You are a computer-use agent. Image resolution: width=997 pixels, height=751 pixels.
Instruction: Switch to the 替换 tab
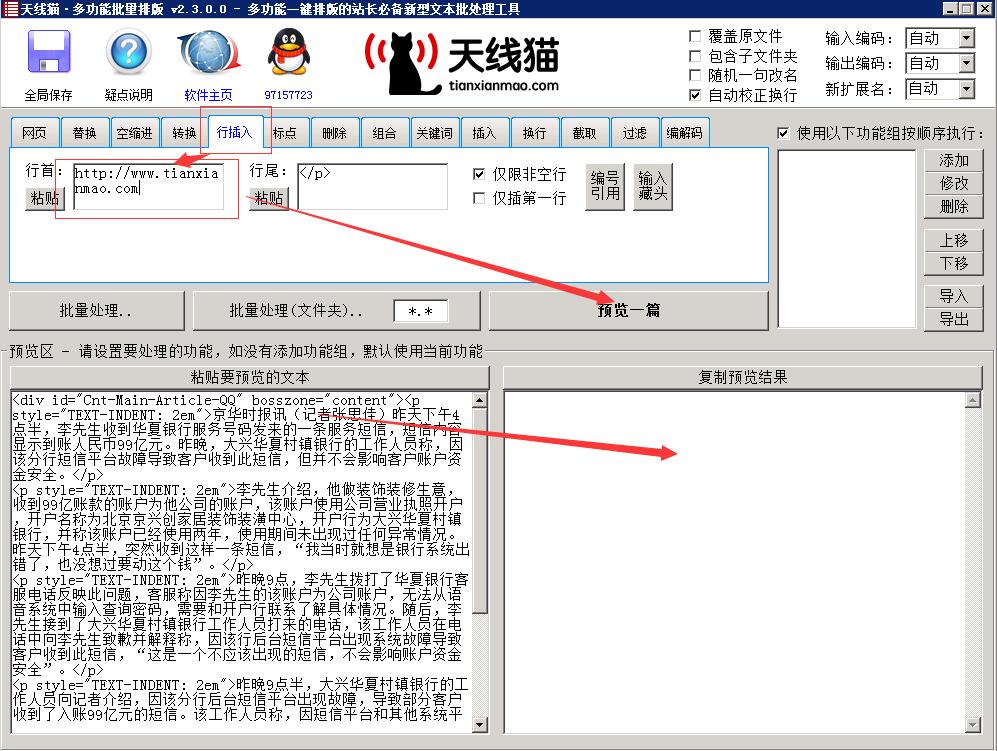(85, 133)
